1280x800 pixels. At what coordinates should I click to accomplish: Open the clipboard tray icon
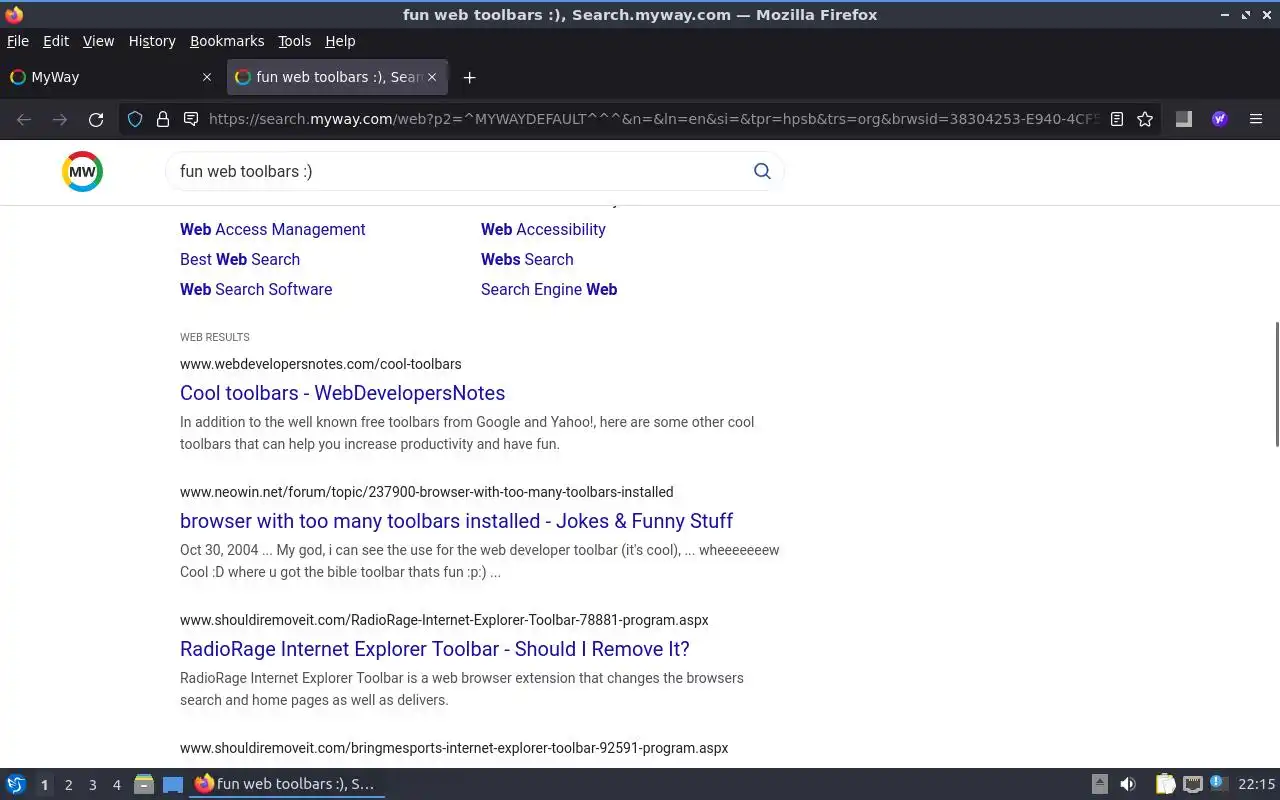tap(1165, 784)
